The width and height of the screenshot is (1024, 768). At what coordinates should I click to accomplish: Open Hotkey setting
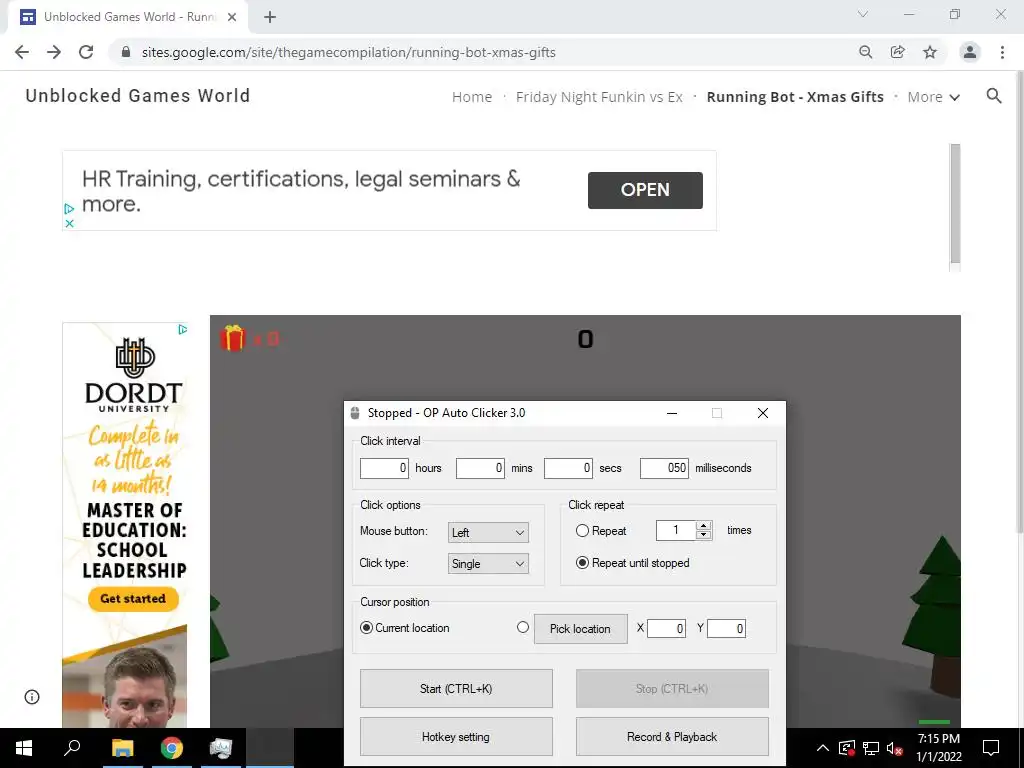(456, 737)
